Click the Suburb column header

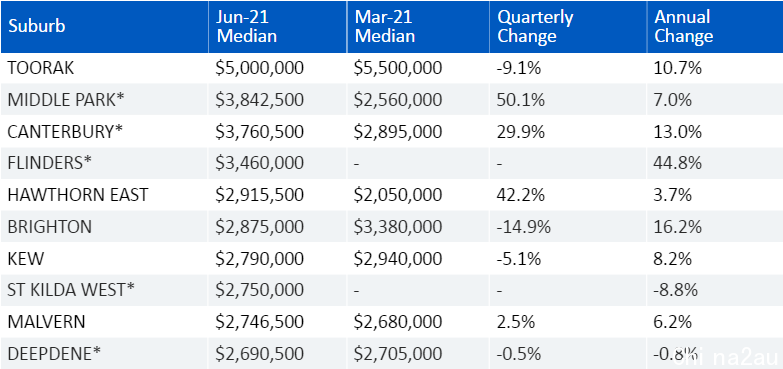click(36, 26)
